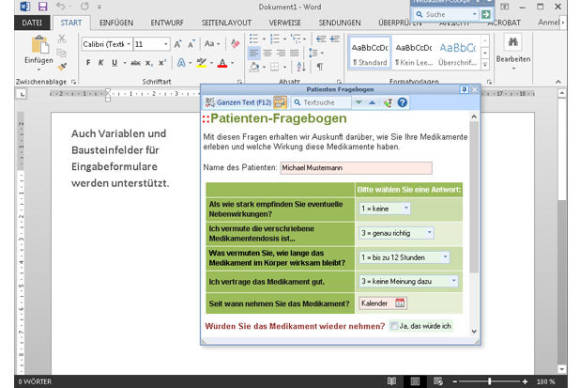Check 'Ja, das würde ich' checkbox
Screen dimensions: 580x388
click(x=394, y=326)
